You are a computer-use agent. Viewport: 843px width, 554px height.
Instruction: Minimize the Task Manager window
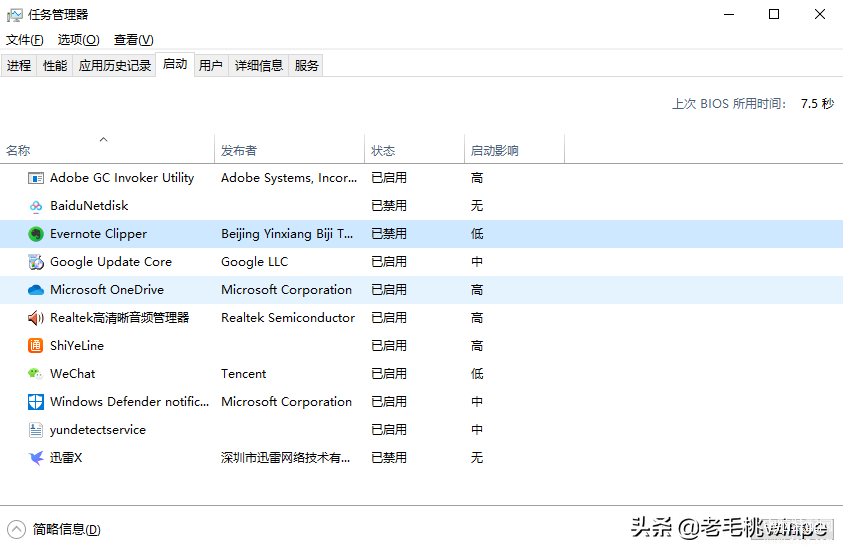point(729,15)
